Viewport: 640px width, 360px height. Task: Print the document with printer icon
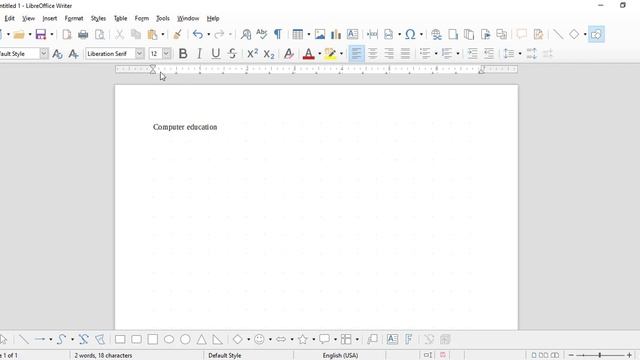pyautogui.click(x=83, y=34)
